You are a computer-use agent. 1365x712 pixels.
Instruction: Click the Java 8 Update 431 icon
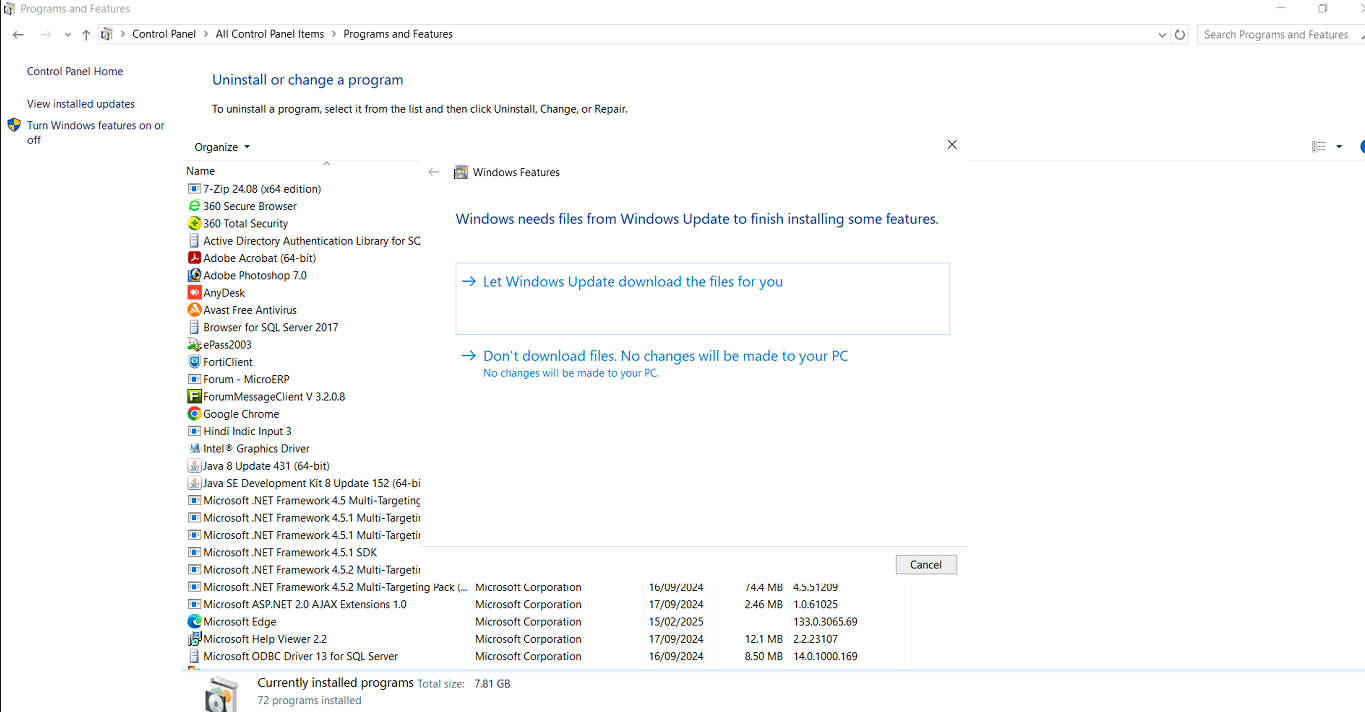(194, 466)
